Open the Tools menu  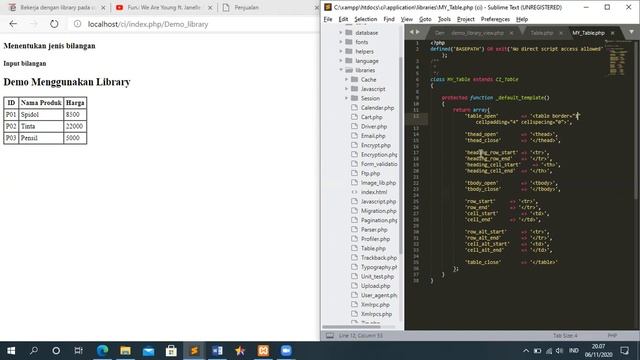pyautogui.click(x=444, y=19)
